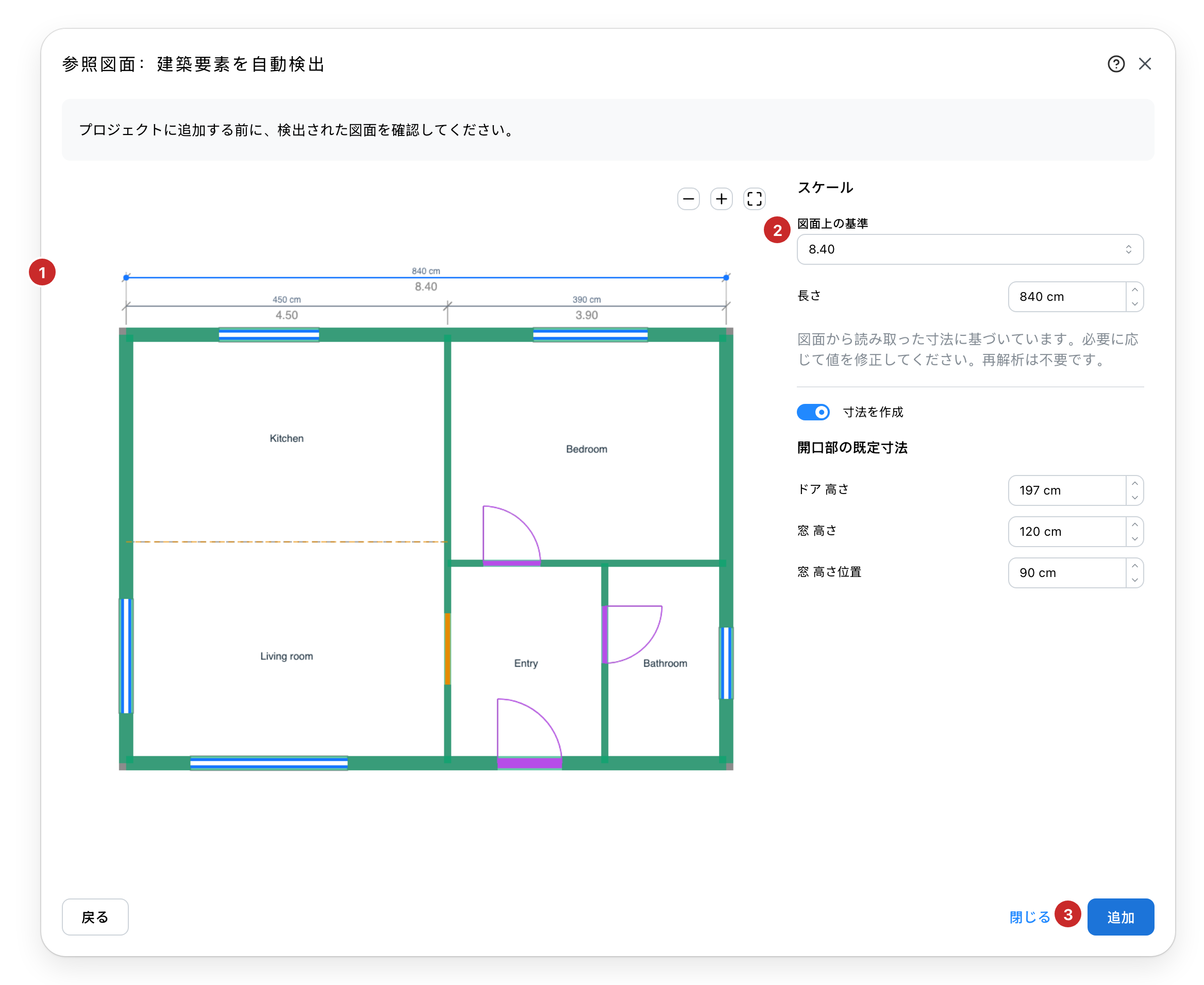
Task: Close the reference drawing dialog
Action: tap(1144, 64)
